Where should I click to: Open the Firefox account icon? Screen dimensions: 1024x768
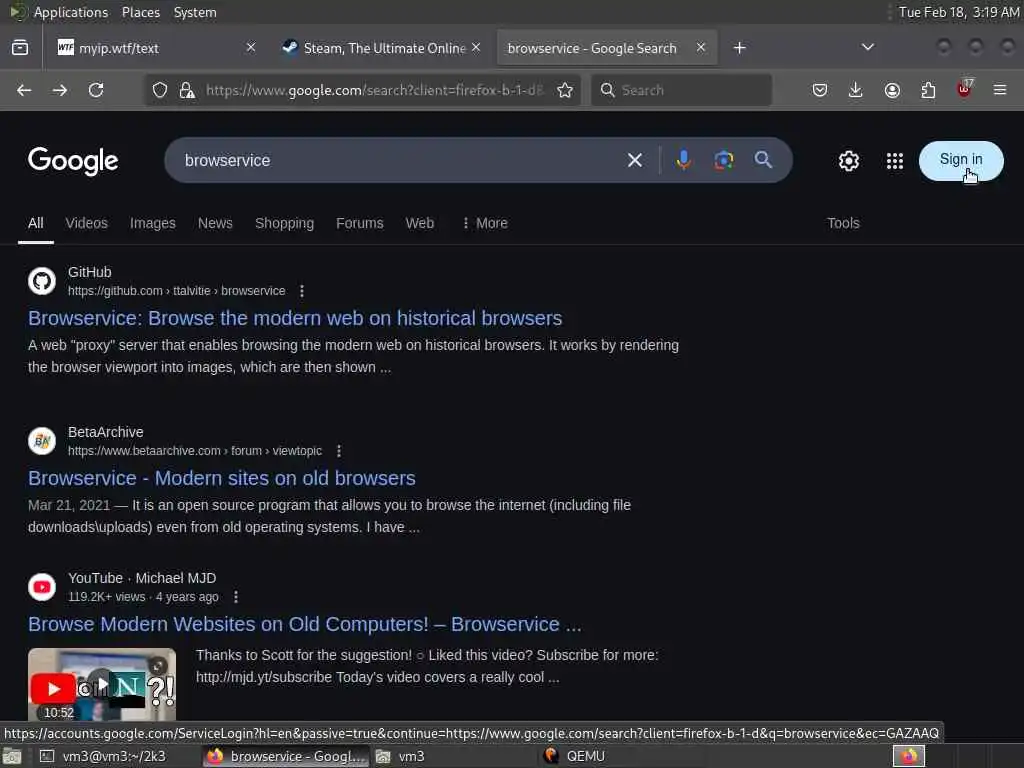pos(892,90)
